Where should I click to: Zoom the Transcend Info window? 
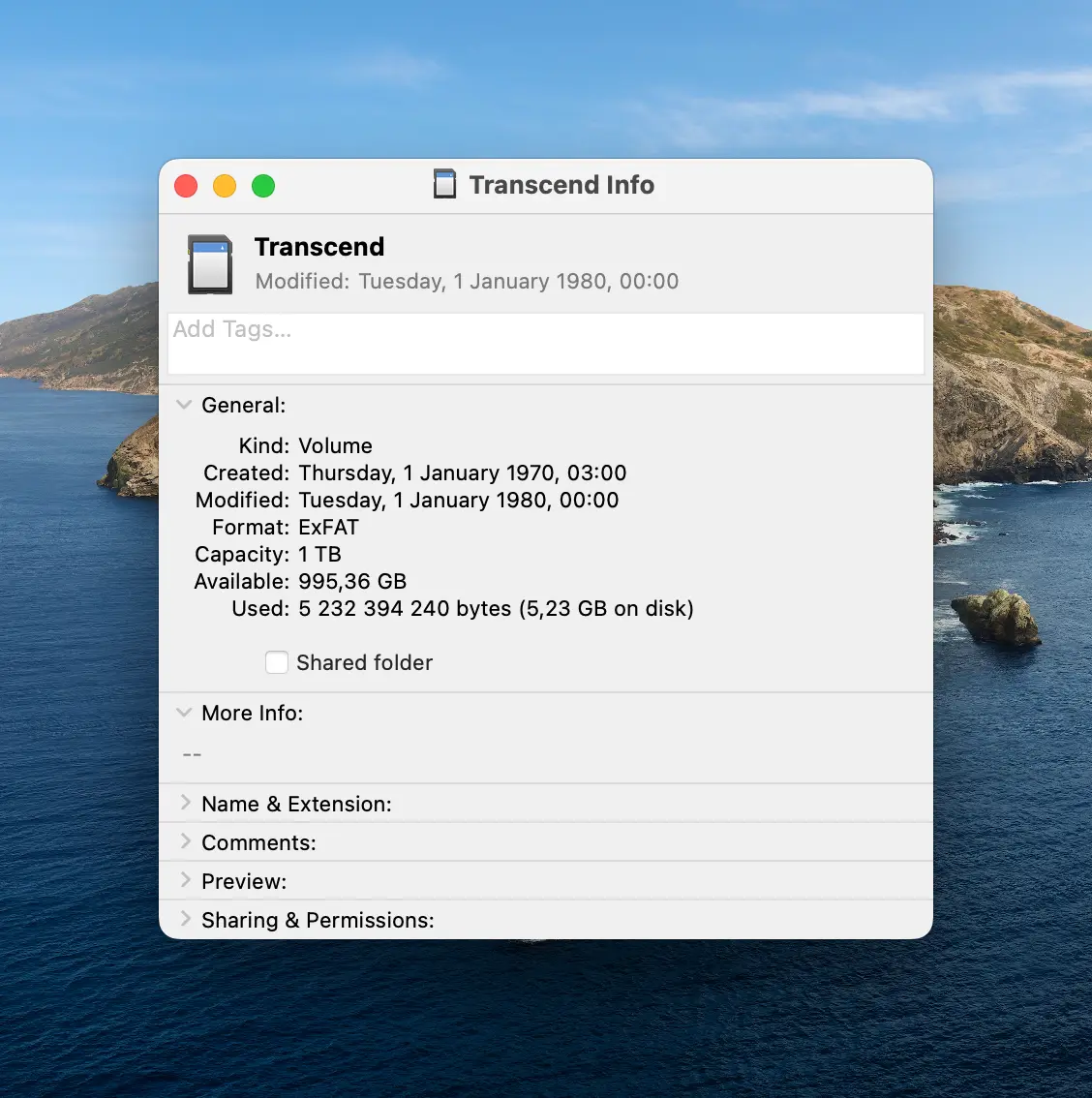coord(263,186)
